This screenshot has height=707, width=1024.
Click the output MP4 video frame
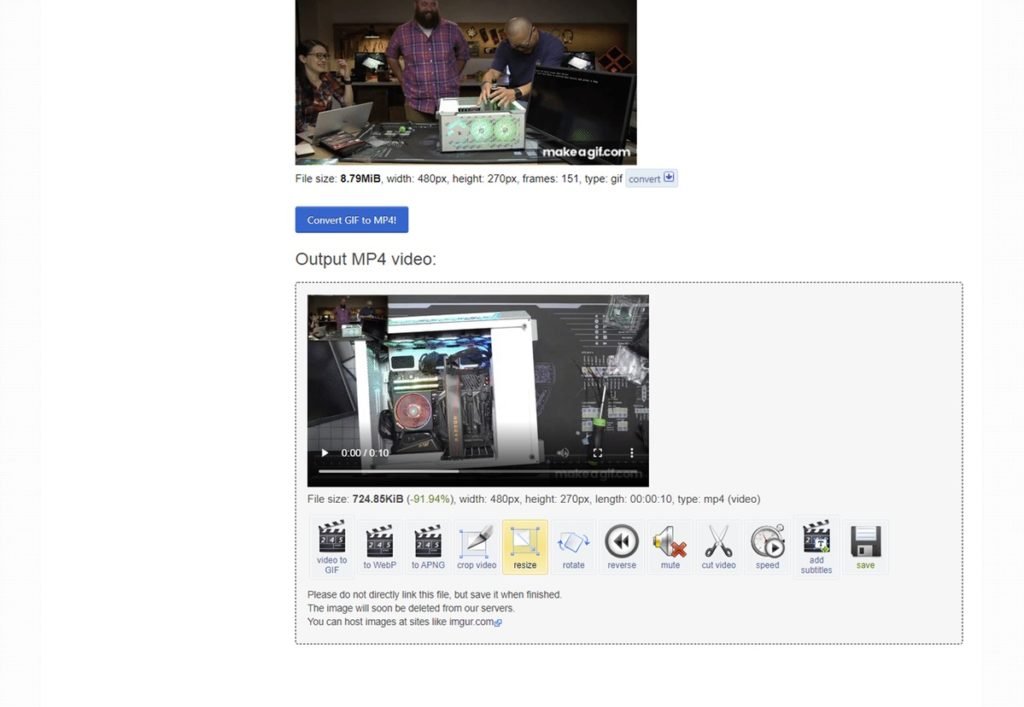coord(478,390)
